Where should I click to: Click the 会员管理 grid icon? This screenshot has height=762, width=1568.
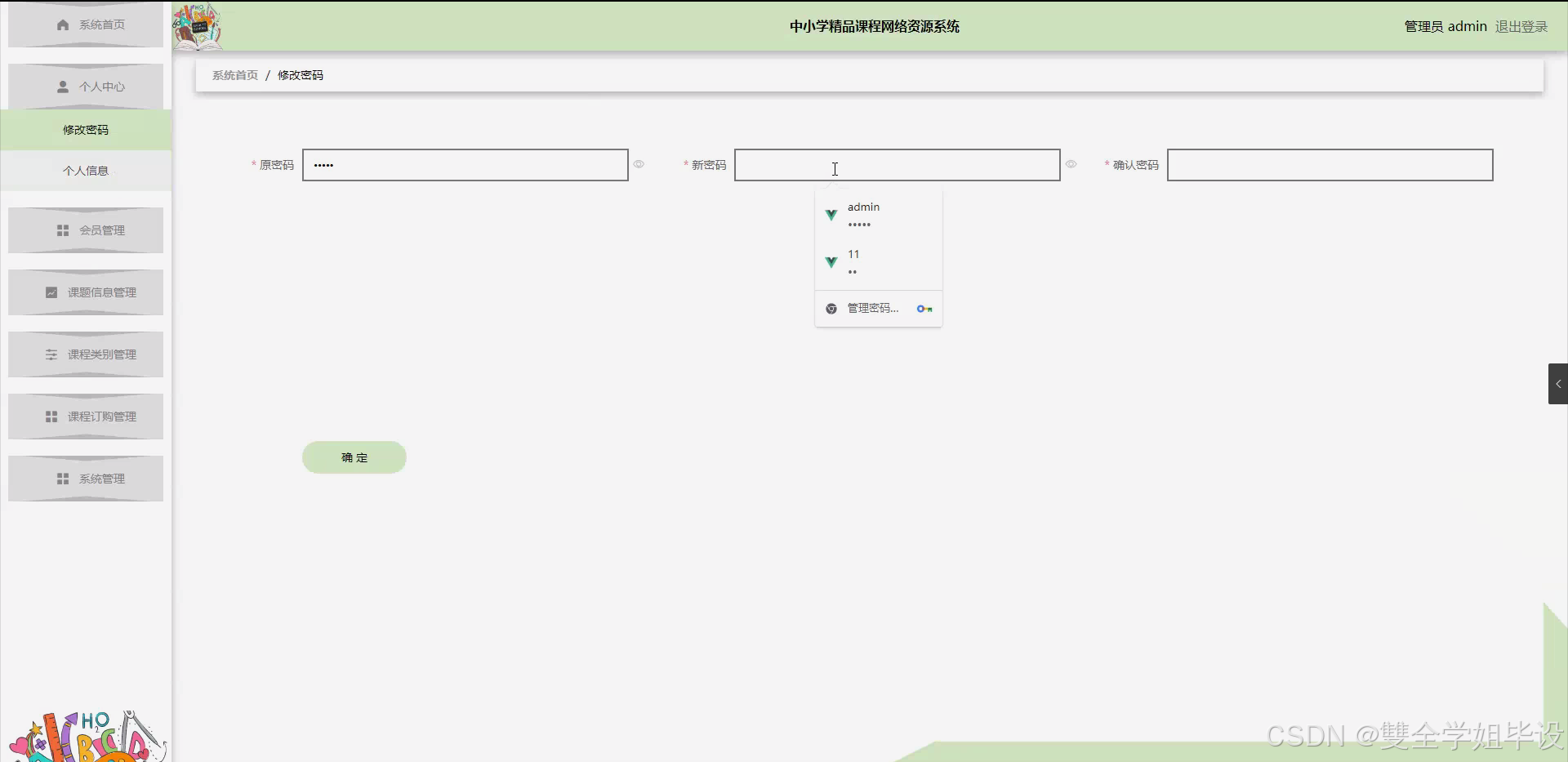pos(62,229)
